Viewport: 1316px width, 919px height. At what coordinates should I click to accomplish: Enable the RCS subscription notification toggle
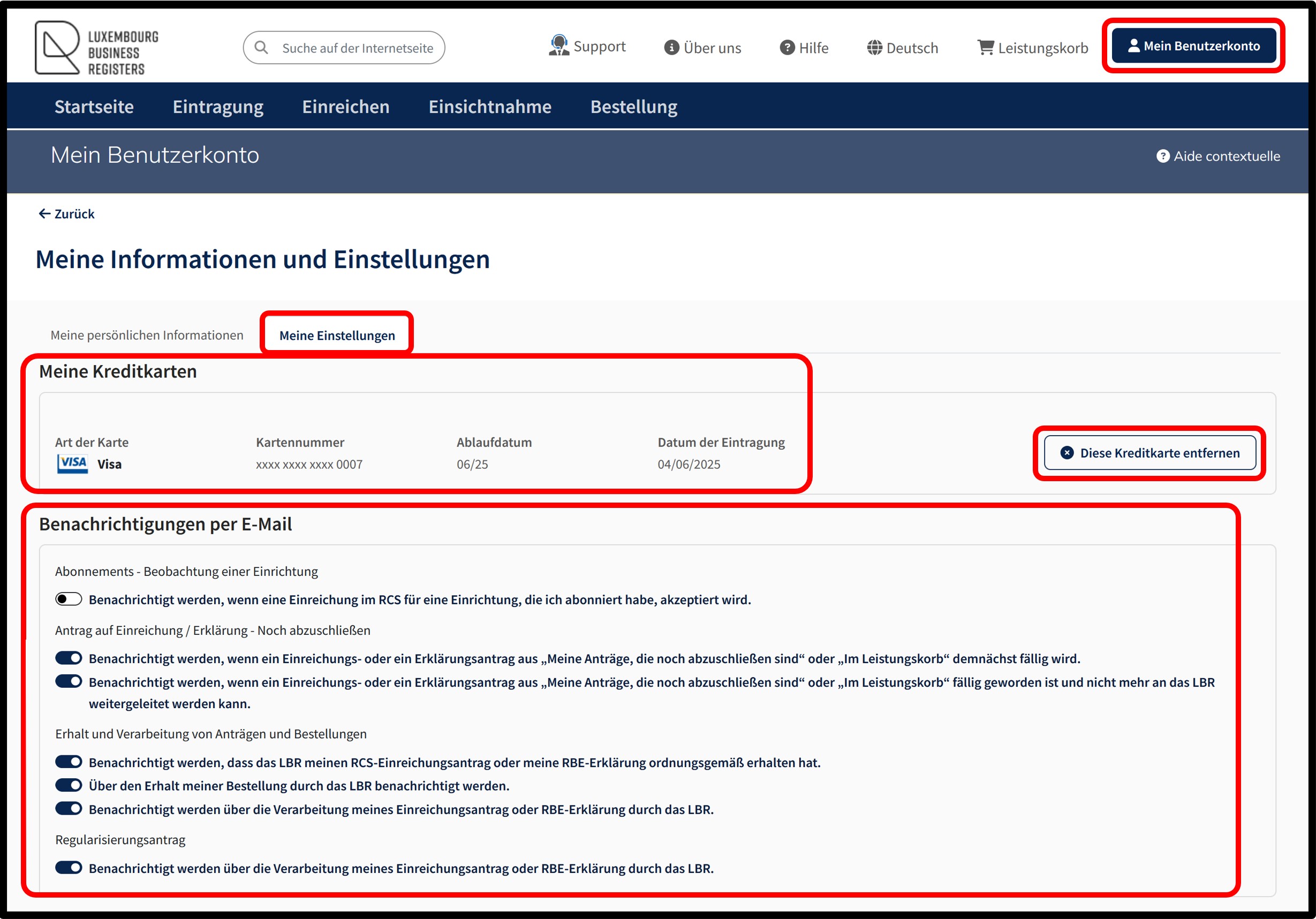coord(68,599)
